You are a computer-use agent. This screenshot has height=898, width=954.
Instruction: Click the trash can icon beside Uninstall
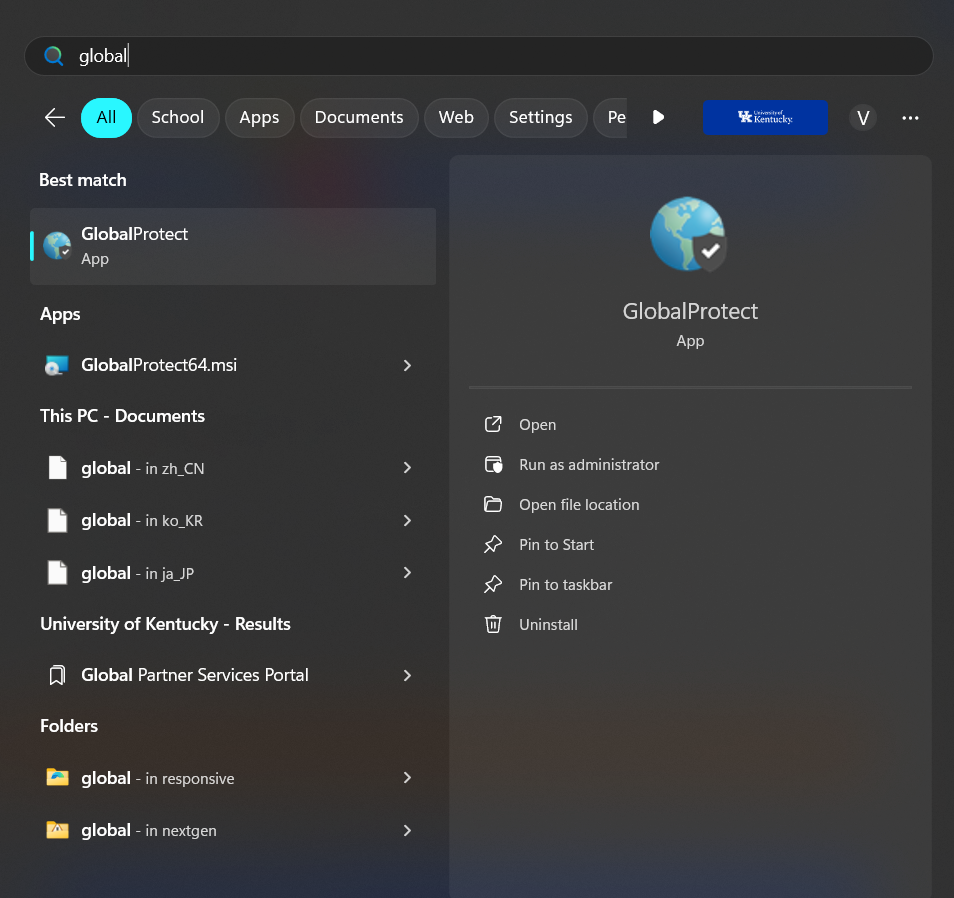click(493, 624)
